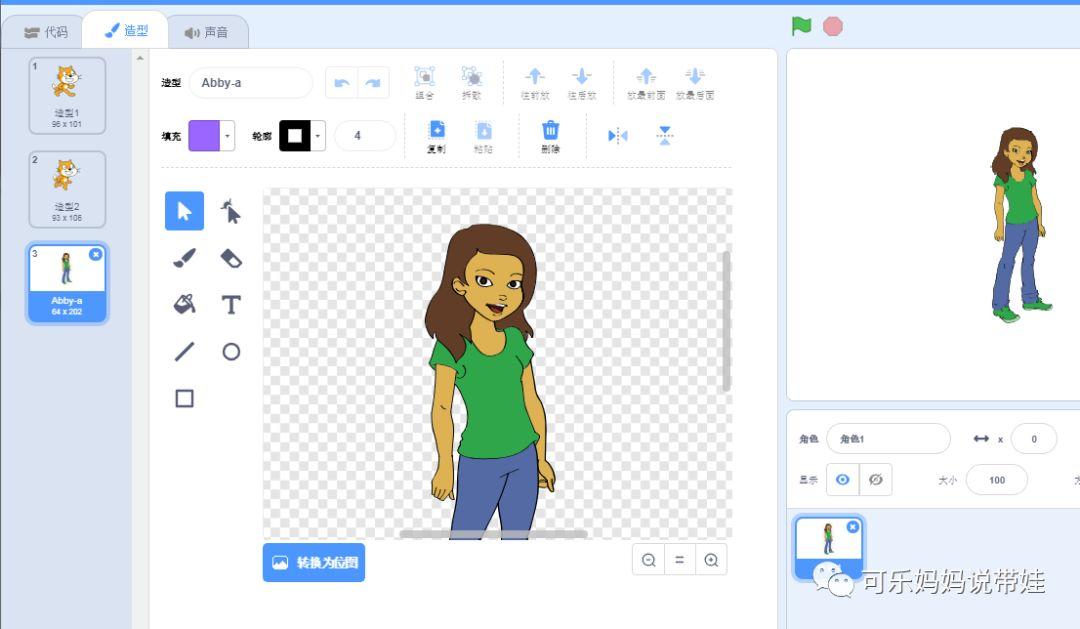The width and height of the screenshot is (1080, 629).
Task: Click the Undo arrow
Action: 341,83
